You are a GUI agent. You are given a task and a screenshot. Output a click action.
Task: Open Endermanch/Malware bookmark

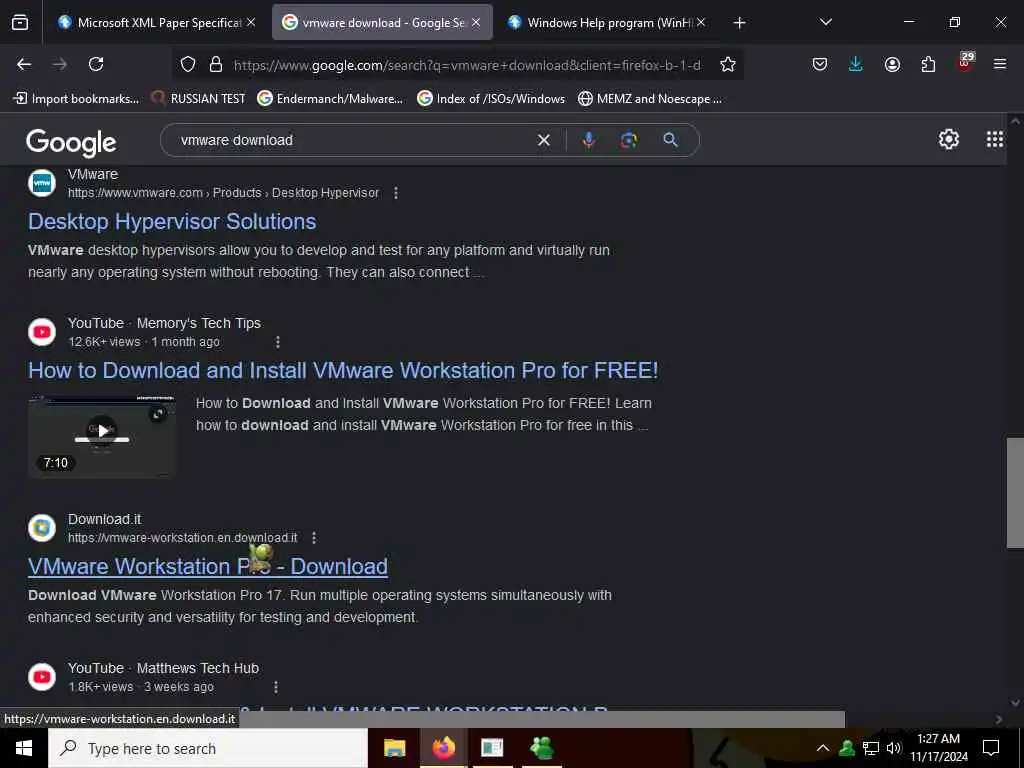pos(330,99)
